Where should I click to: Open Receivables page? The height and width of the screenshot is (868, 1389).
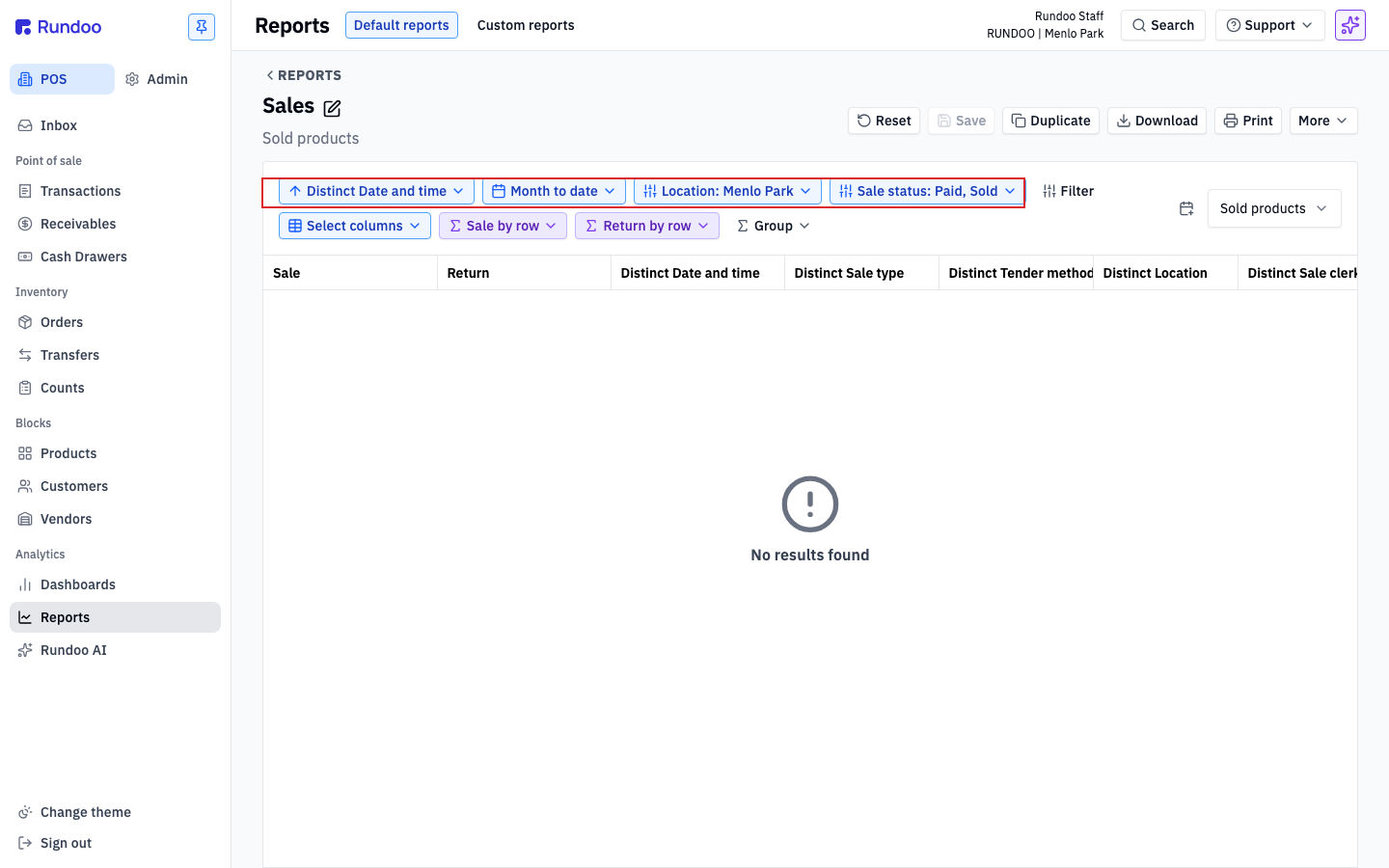click(x=115, y=224)
